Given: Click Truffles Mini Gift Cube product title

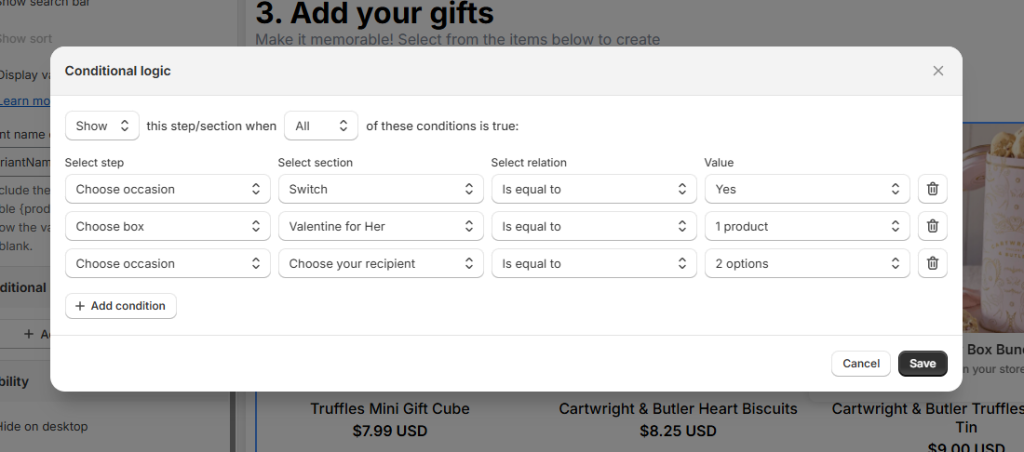Looking at the screenshot, I should click(389, 409).
